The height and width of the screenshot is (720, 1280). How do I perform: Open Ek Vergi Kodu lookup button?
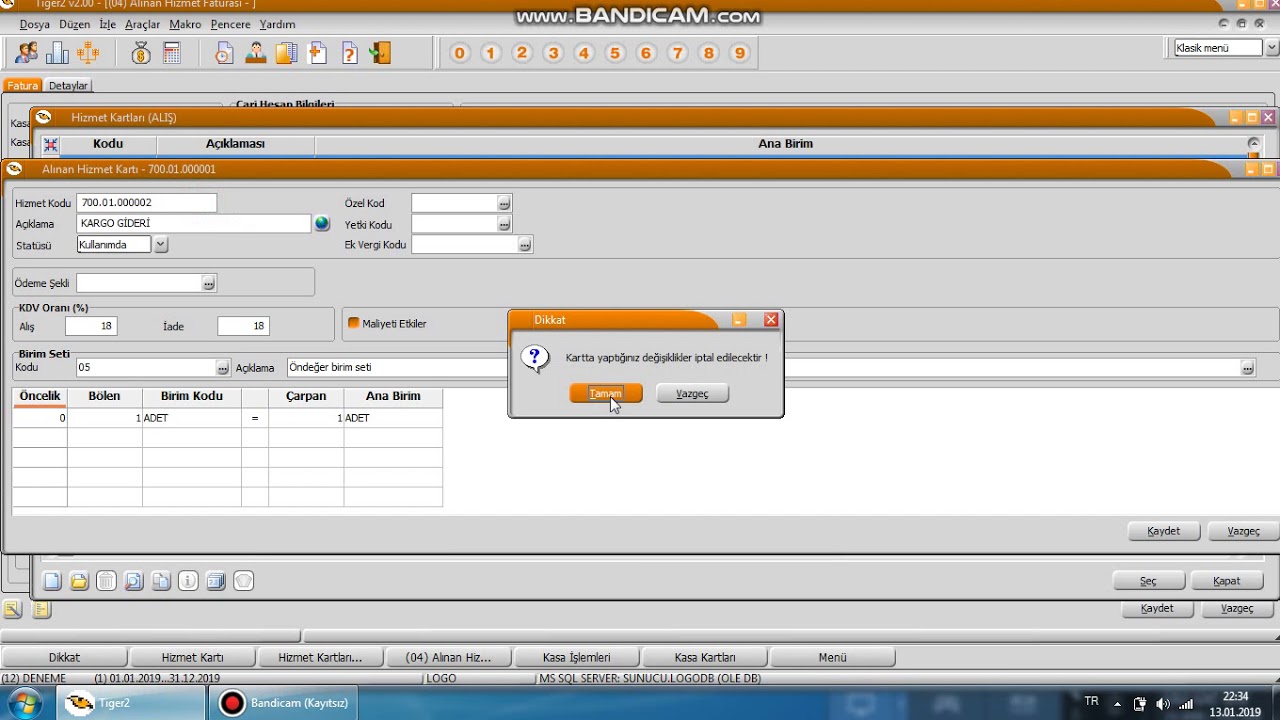pos(524,245)
